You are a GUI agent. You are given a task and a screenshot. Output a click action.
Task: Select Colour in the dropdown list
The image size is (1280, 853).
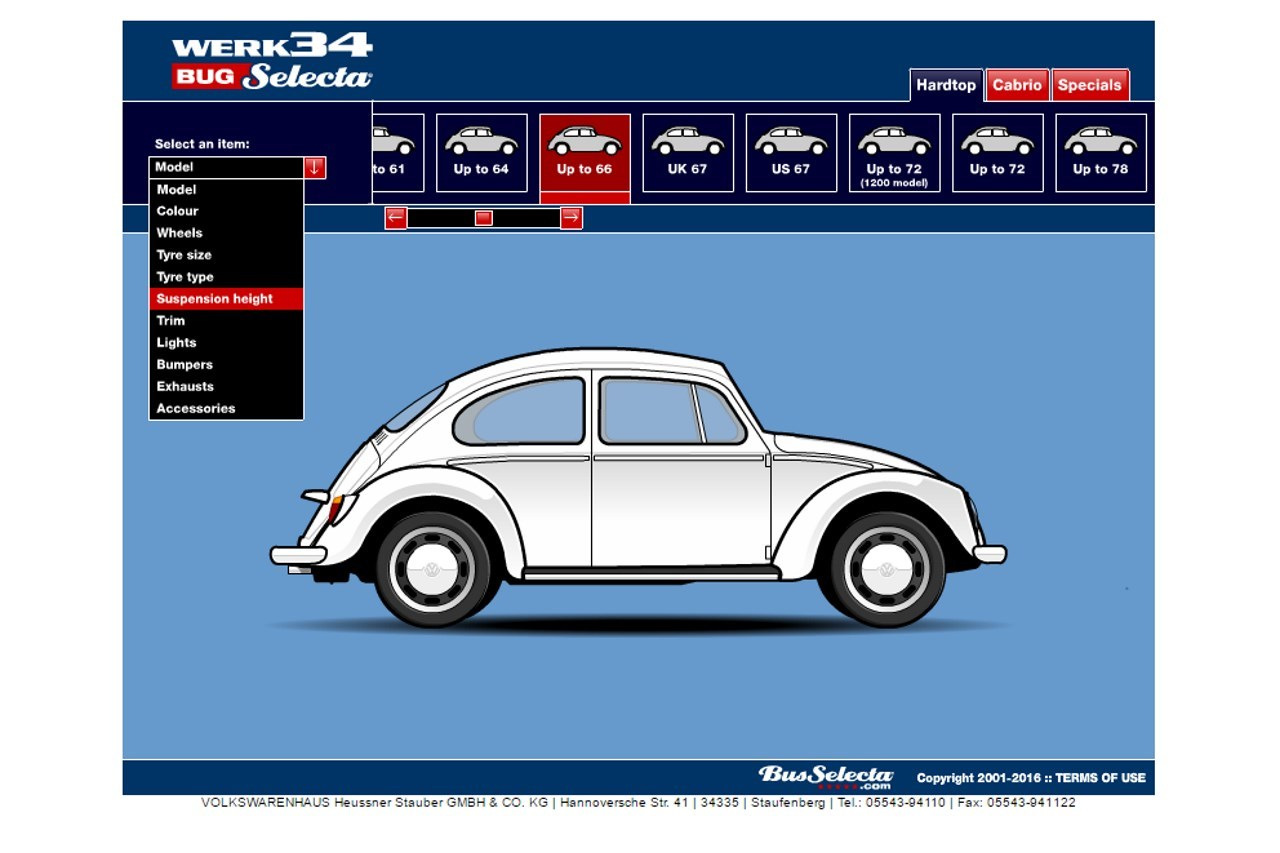pos(226,211)
